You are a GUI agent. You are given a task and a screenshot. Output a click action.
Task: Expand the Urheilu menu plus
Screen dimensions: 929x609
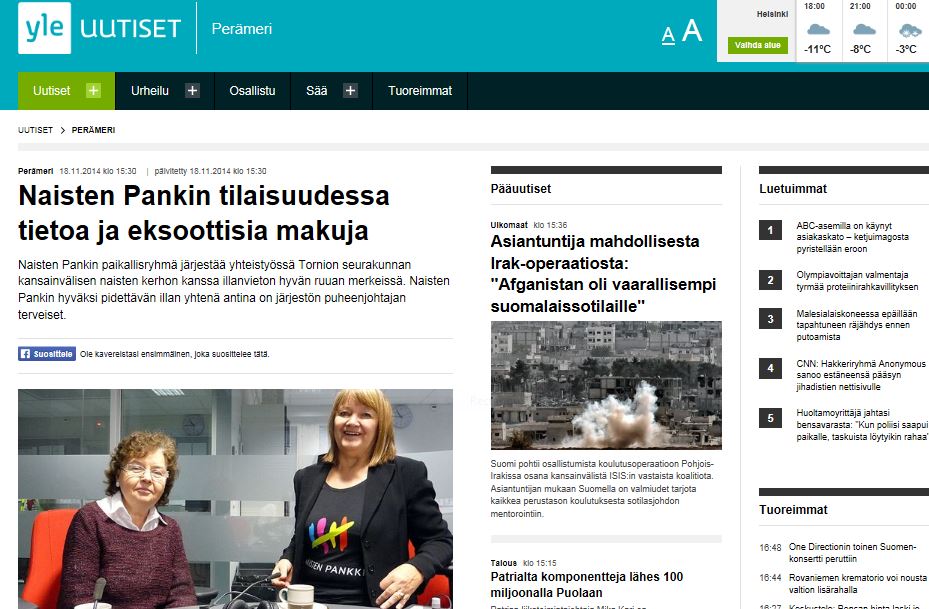(192, 91)
